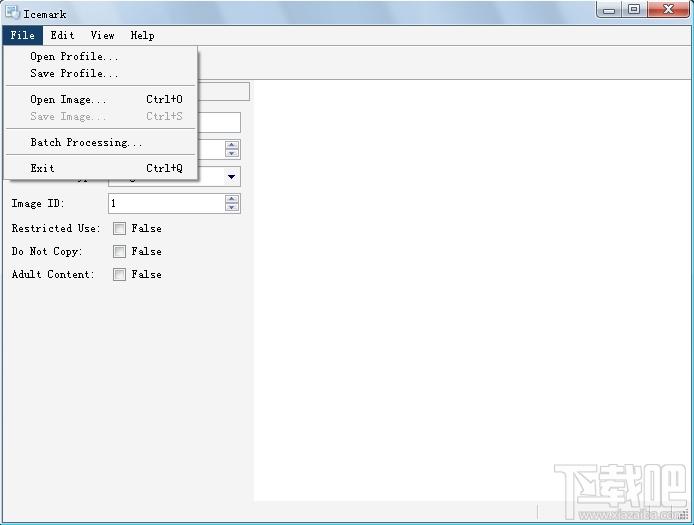Screen dimensions: 694x525
Task: Increase the Image ID value
Action: pyautogui.click(x=232, y=199)
